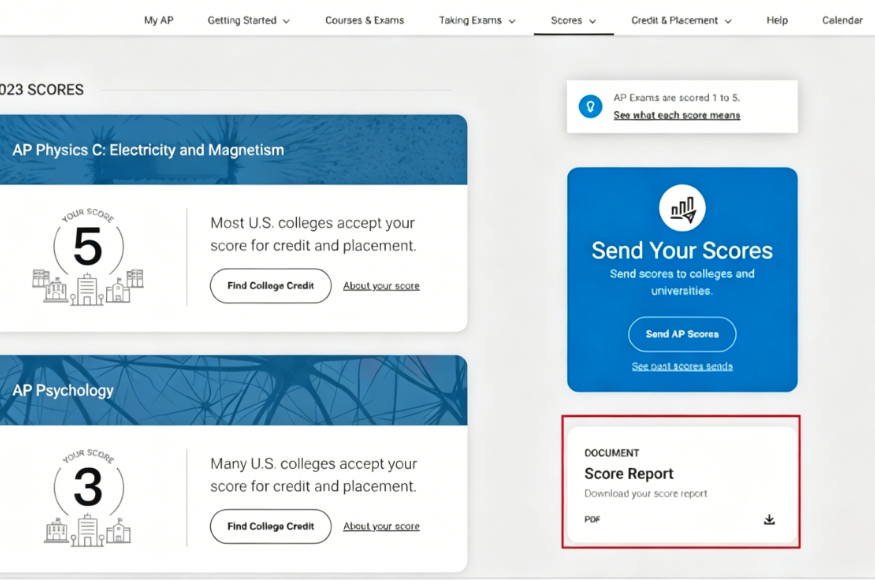Click the Score Report download icon

pos(769,519)
